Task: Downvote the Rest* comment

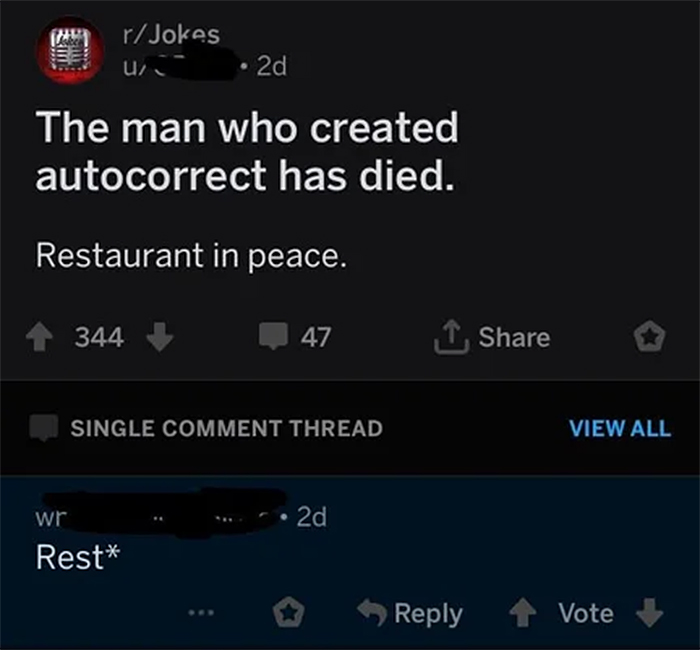Action: click(650, 613)
